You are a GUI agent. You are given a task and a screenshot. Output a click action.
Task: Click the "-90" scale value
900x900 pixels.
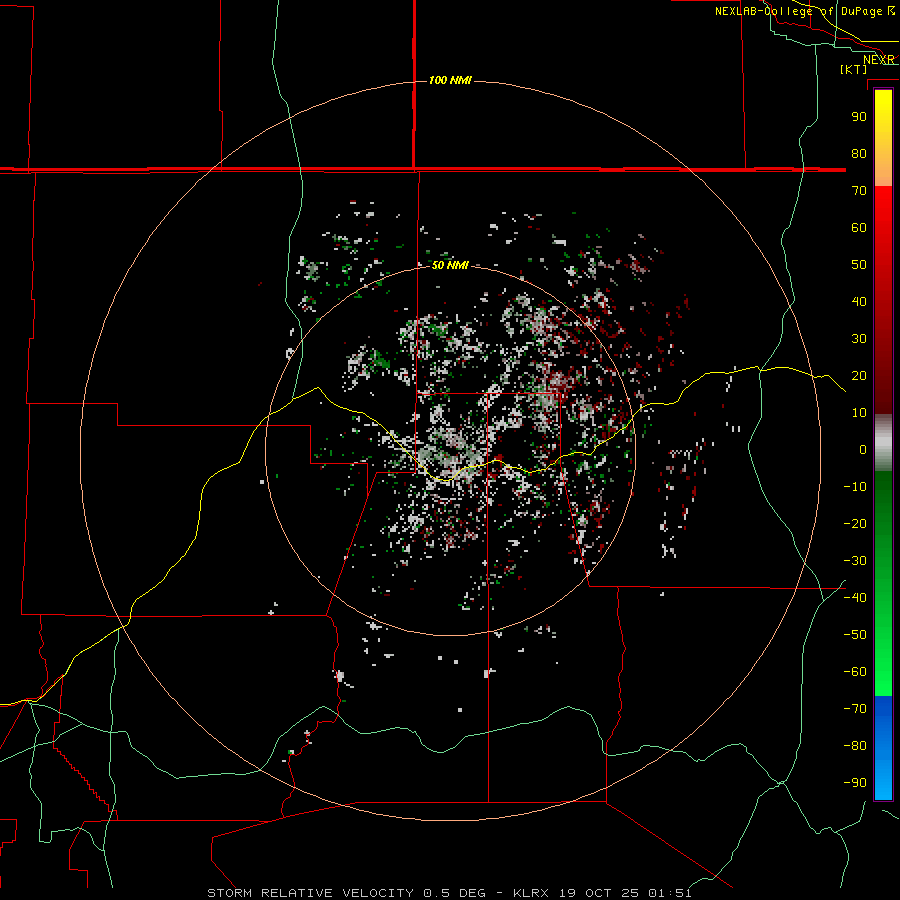[x=855, y=782]
